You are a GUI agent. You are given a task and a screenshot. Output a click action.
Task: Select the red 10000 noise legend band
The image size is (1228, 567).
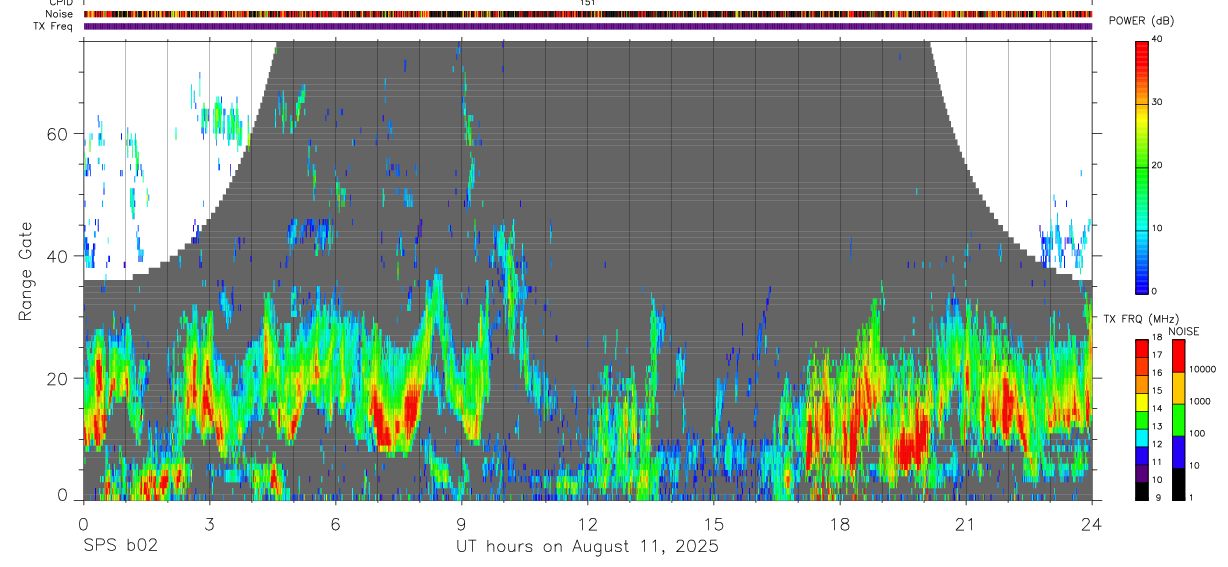[1177, 356]
